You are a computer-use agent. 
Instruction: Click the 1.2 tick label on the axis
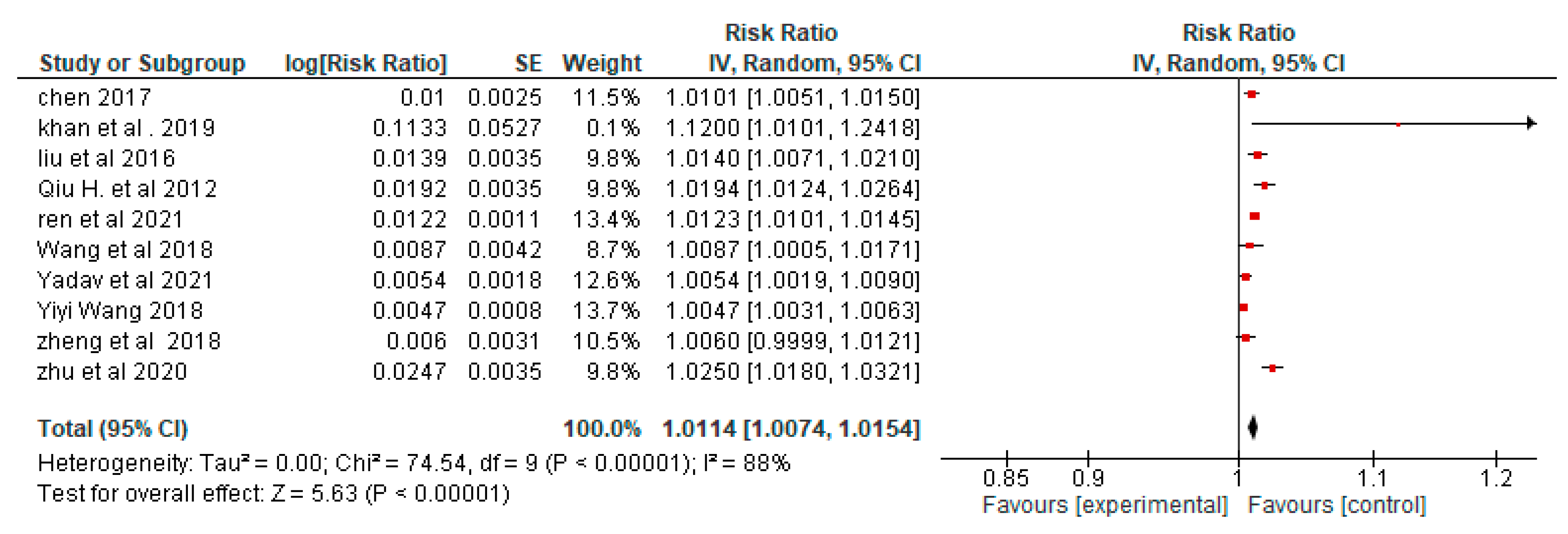coord(1495,478)
